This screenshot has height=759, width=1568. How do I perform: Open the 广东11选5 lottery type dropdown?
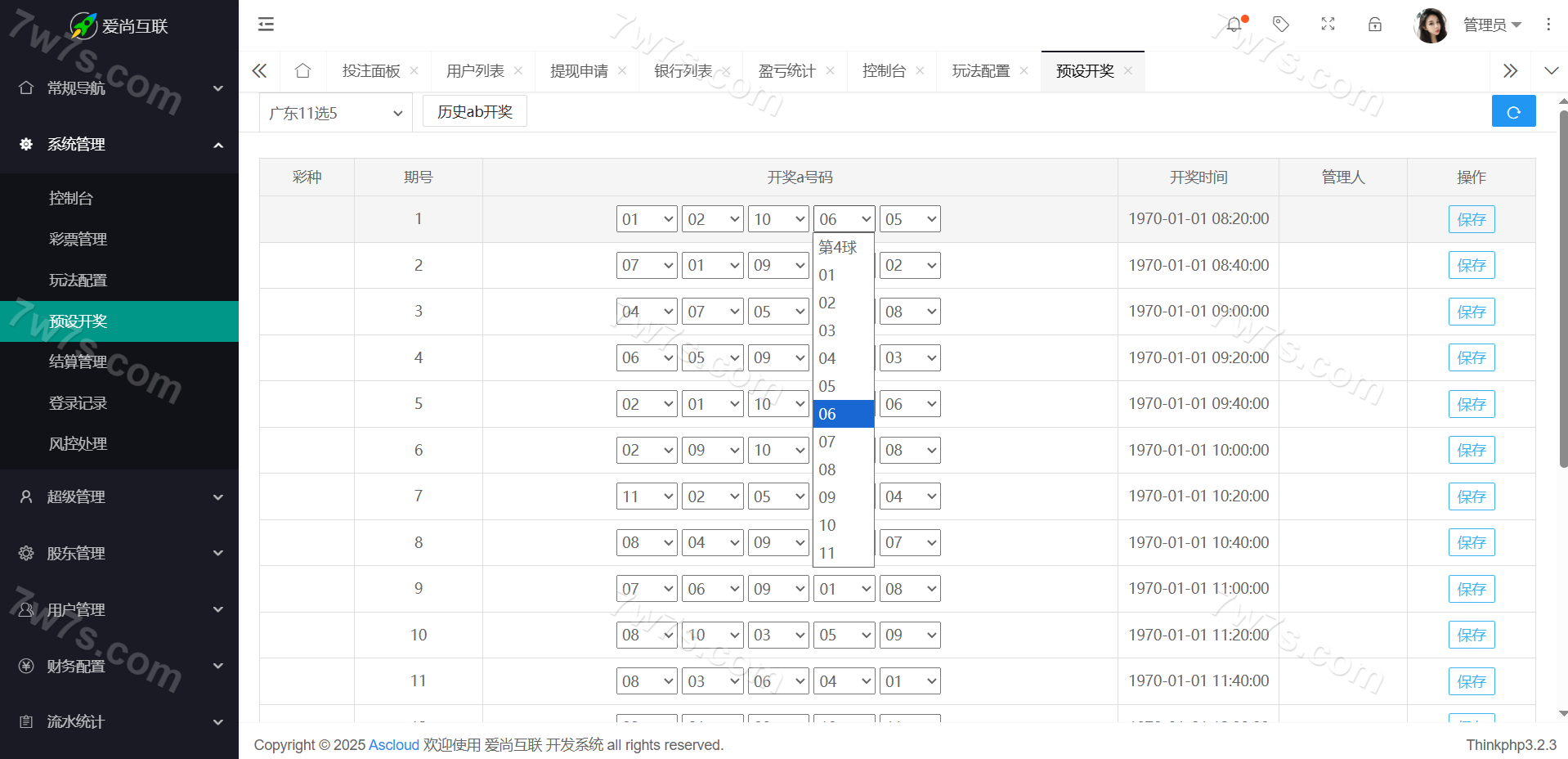pyautogui.click(x=335, y=113)
